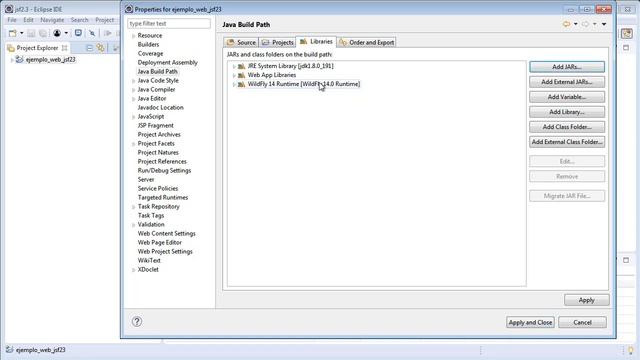Screen dimensions: 640x360
Task: Select Deployment Assembly in properties tree
Action: pyautogui.click(x=167, y=62)
